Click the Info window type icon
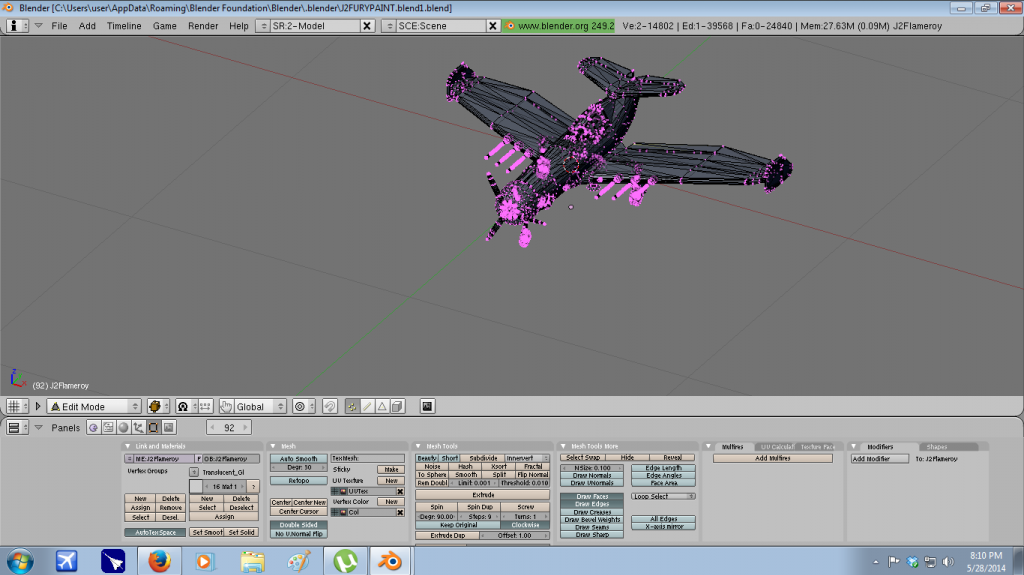Screen dimensions: 1024x575 [x=17, y=26]
